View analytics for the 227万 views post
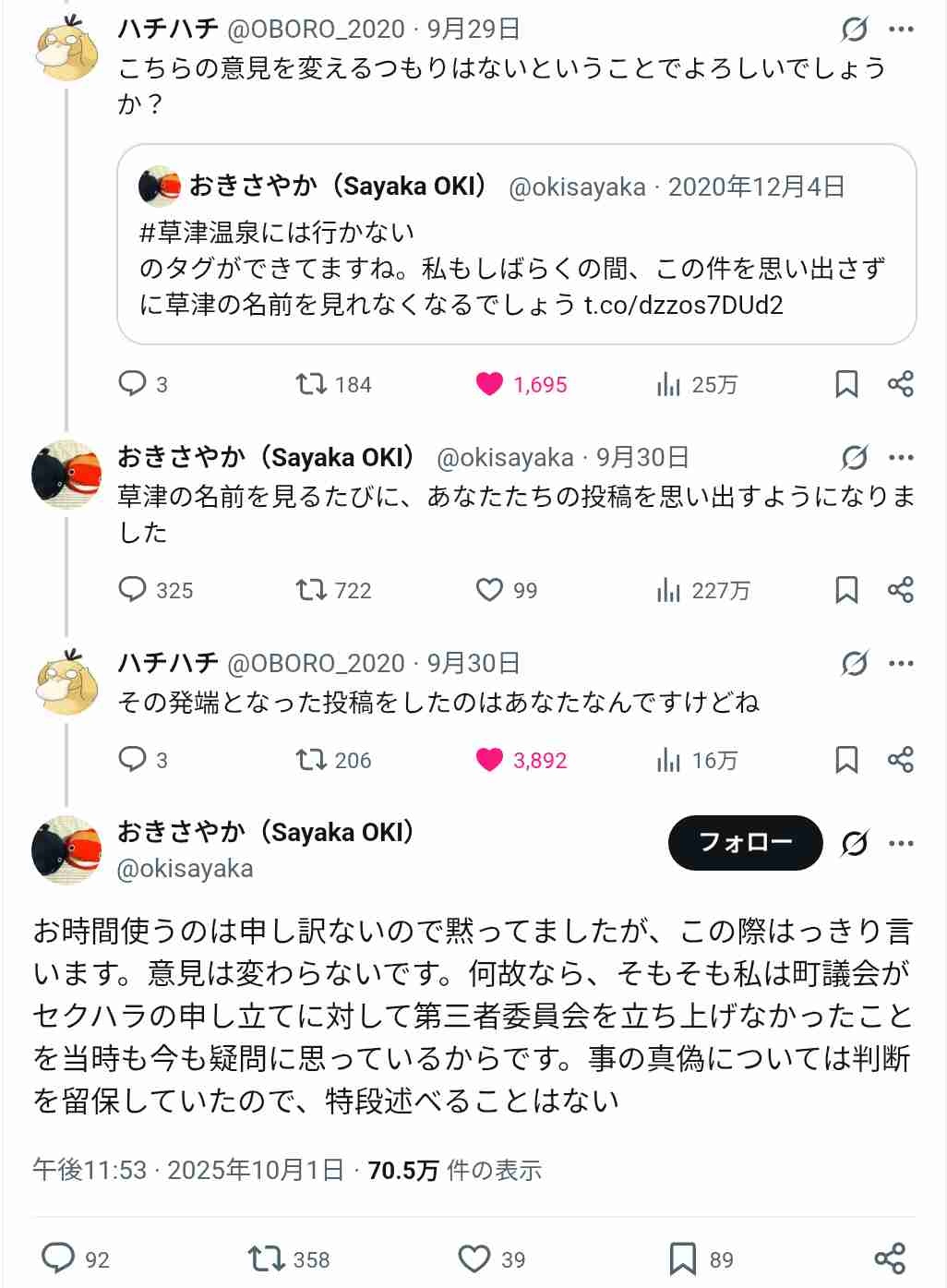Viewport: 947px width, 1288px height. 669,589
